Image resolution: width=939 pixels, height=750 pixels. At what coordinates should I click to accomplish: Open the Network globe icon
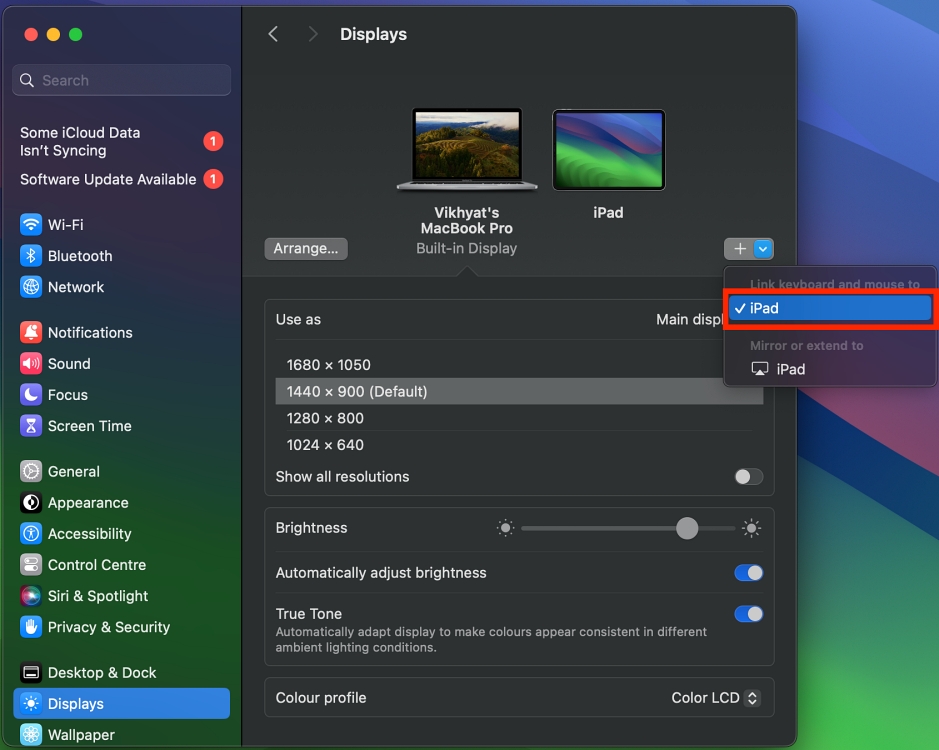[x=31, y=287]
